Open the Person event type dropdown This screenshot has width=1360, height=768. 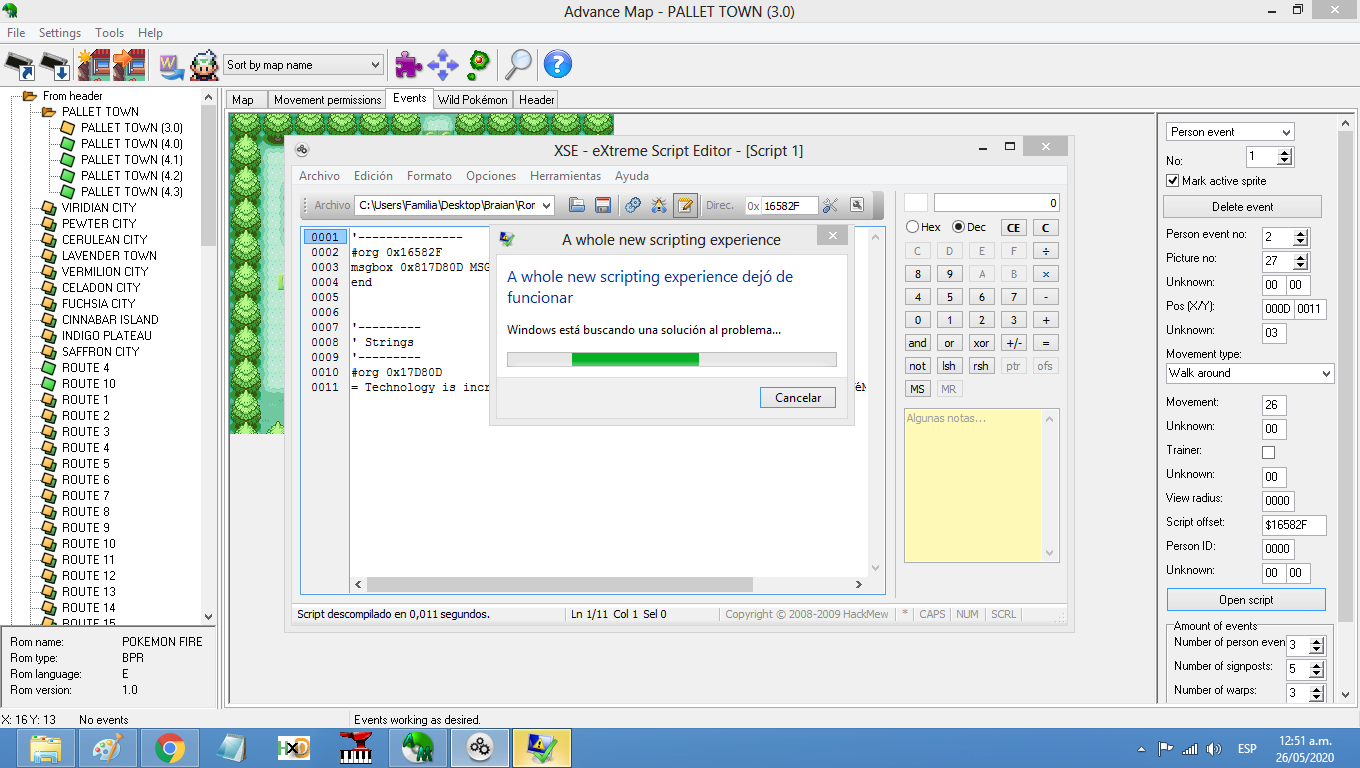click(x=1230, y=132)
